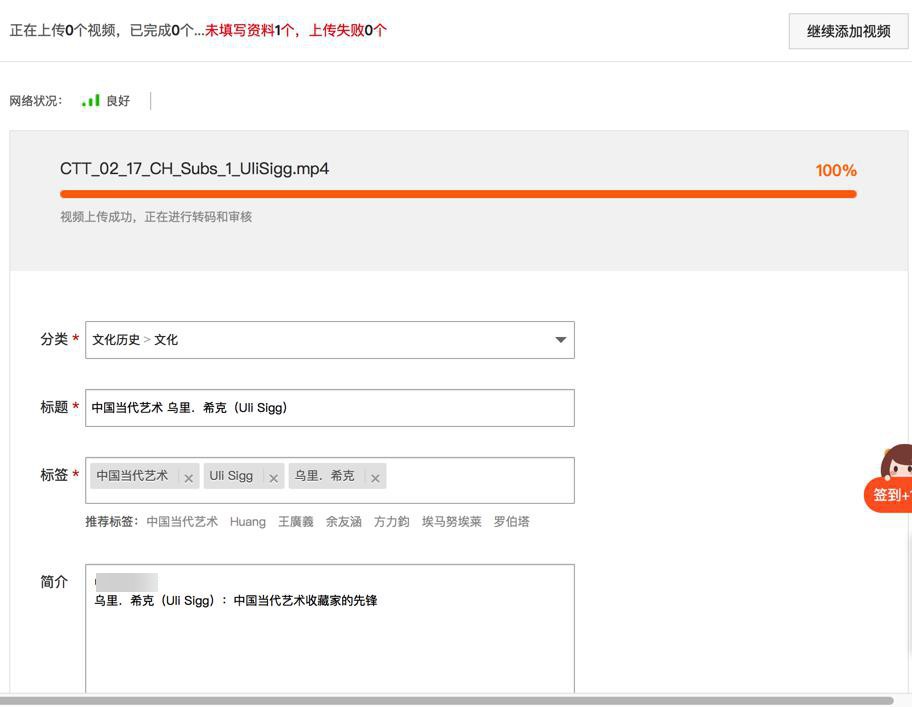Remove the 乌里．希克 tag

[375, 479]
